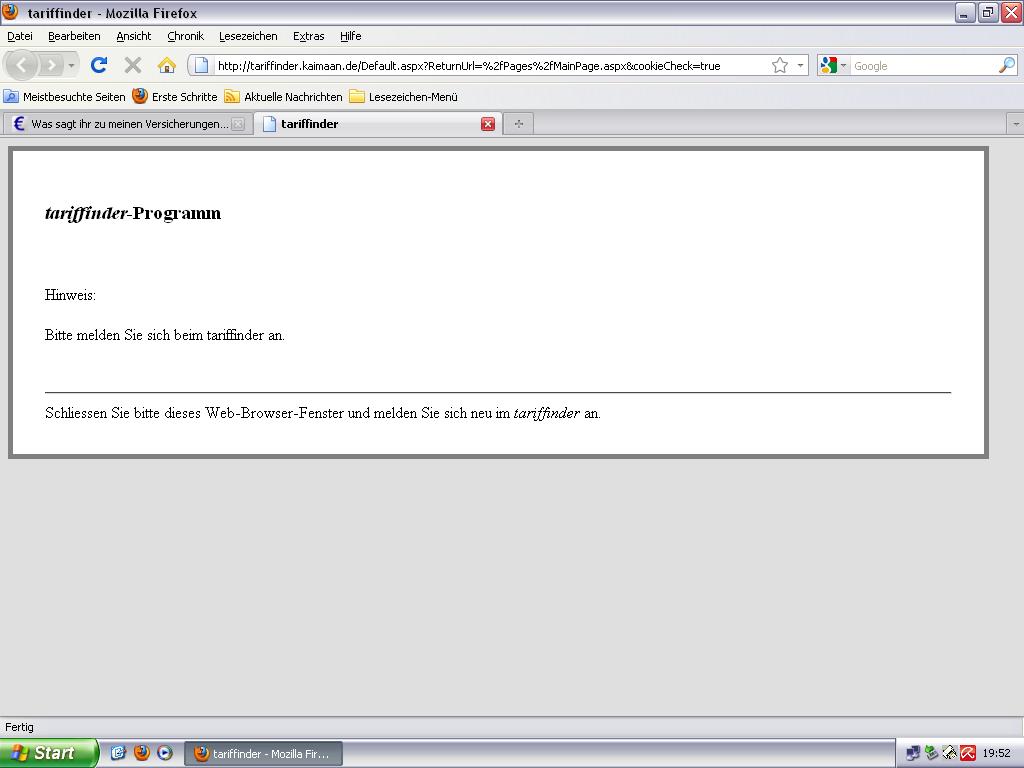Close the tariffinder tab with red X
This screenshot has width=1024, height=768.
pyautogui.click(x=487, y=124)
